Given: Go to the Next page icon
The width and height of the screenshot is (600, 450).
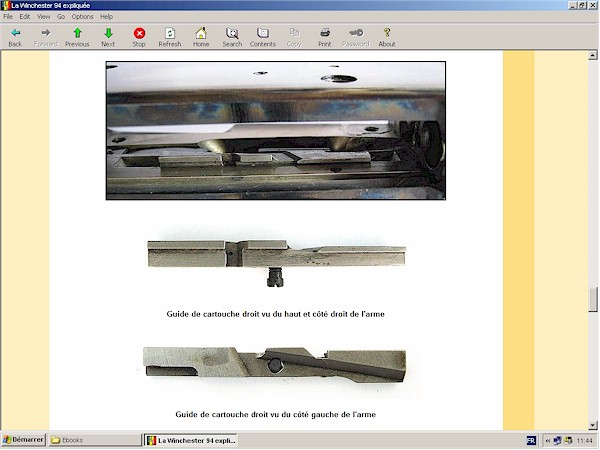Looking at the screenshot, I should coord(108,33).
